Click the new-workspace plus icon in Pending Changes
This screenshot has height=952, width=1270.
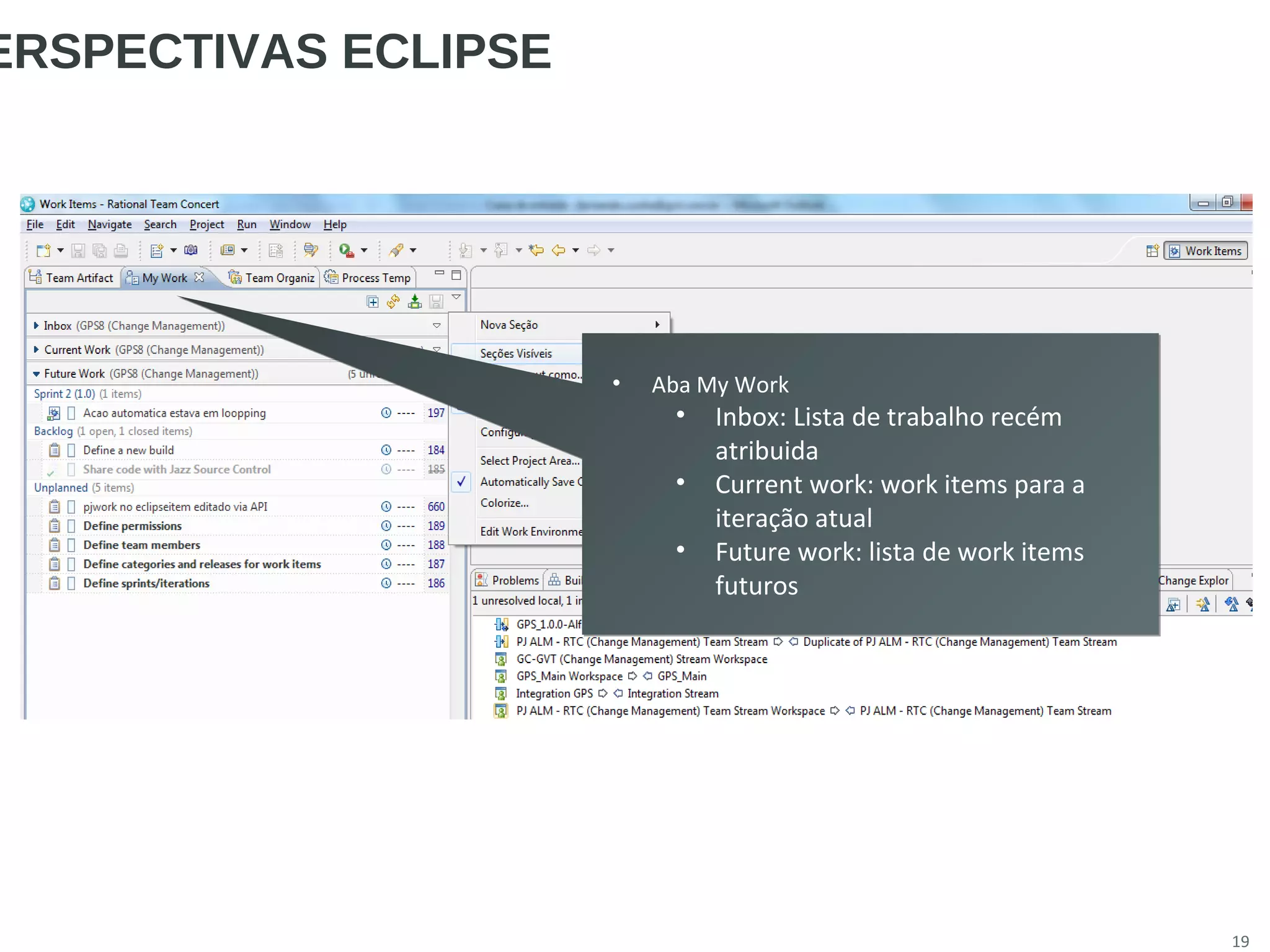click(x=1173, y=604)
